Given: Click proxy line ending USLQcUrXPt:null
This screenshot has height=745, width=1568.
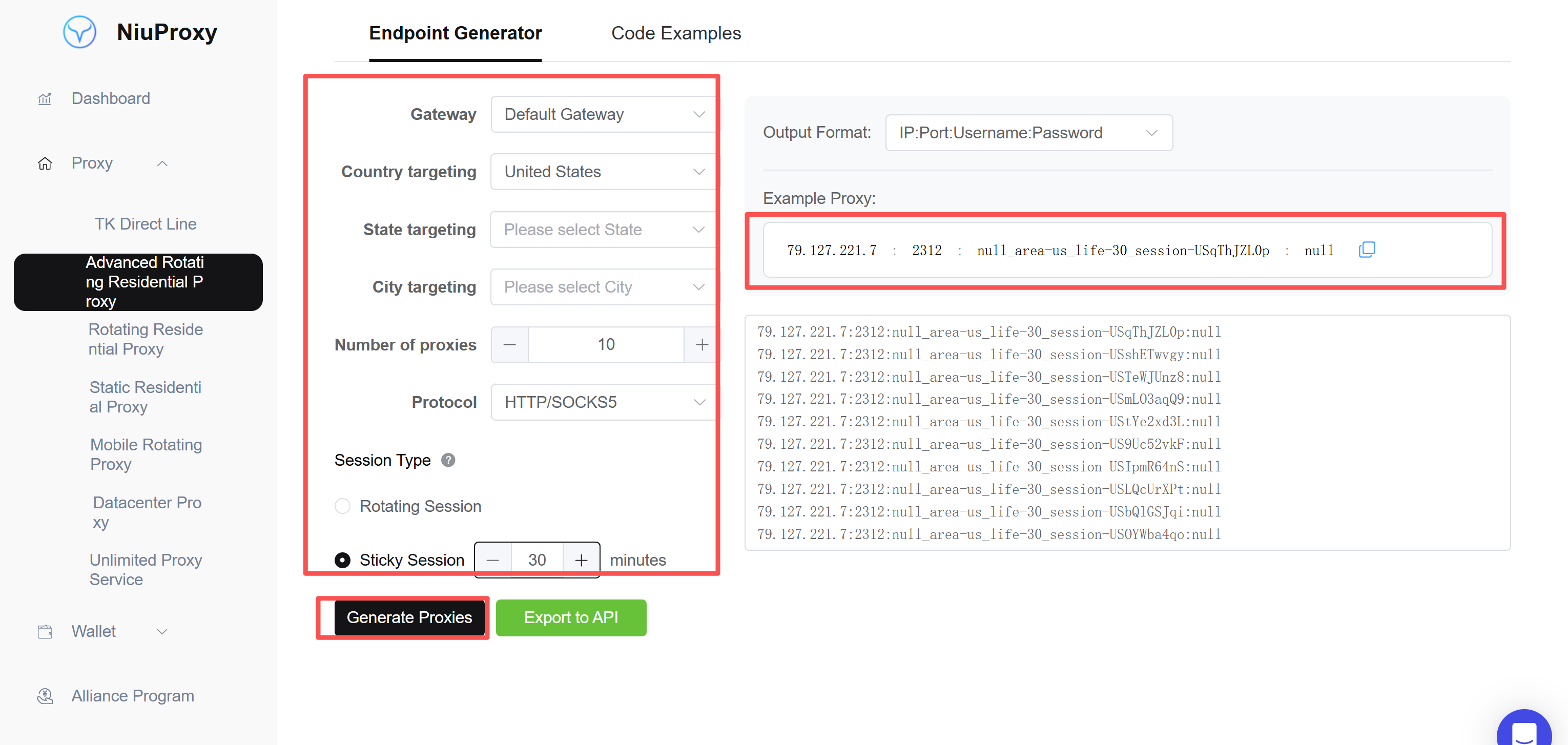Looking at the screenshot, I should point(989,489).
